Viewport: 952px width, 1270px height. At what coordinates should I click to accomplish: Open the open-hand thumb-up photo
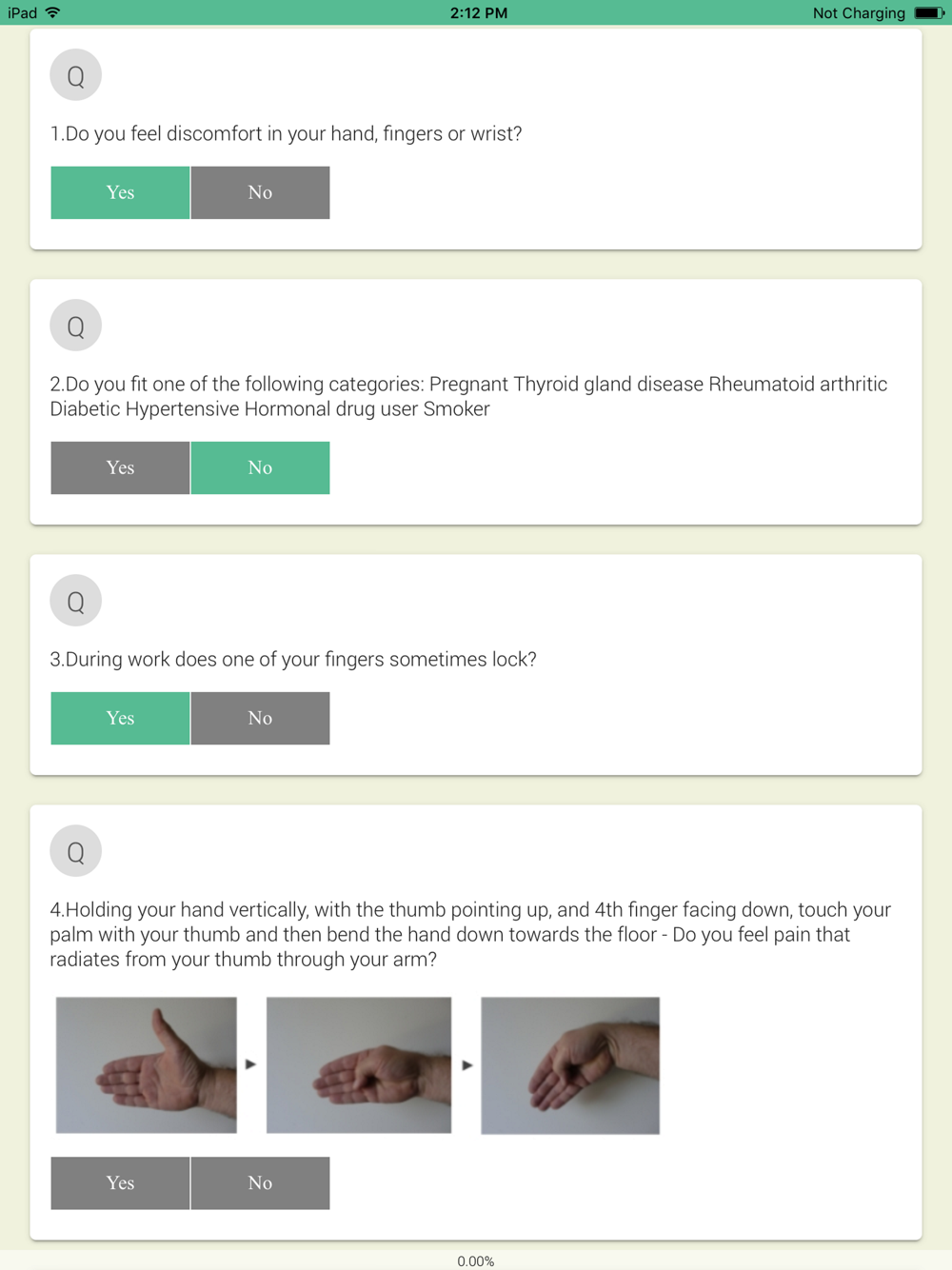coord(147,1065)
